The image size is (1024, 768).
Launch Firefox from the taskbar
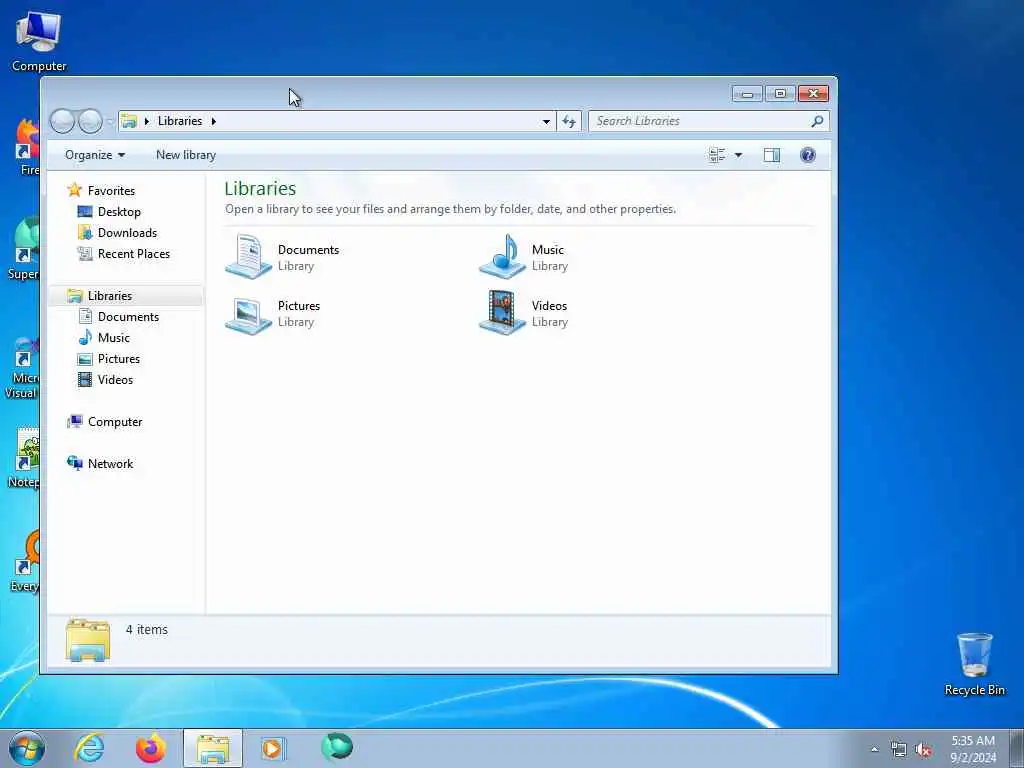click(x=150, y=748)
